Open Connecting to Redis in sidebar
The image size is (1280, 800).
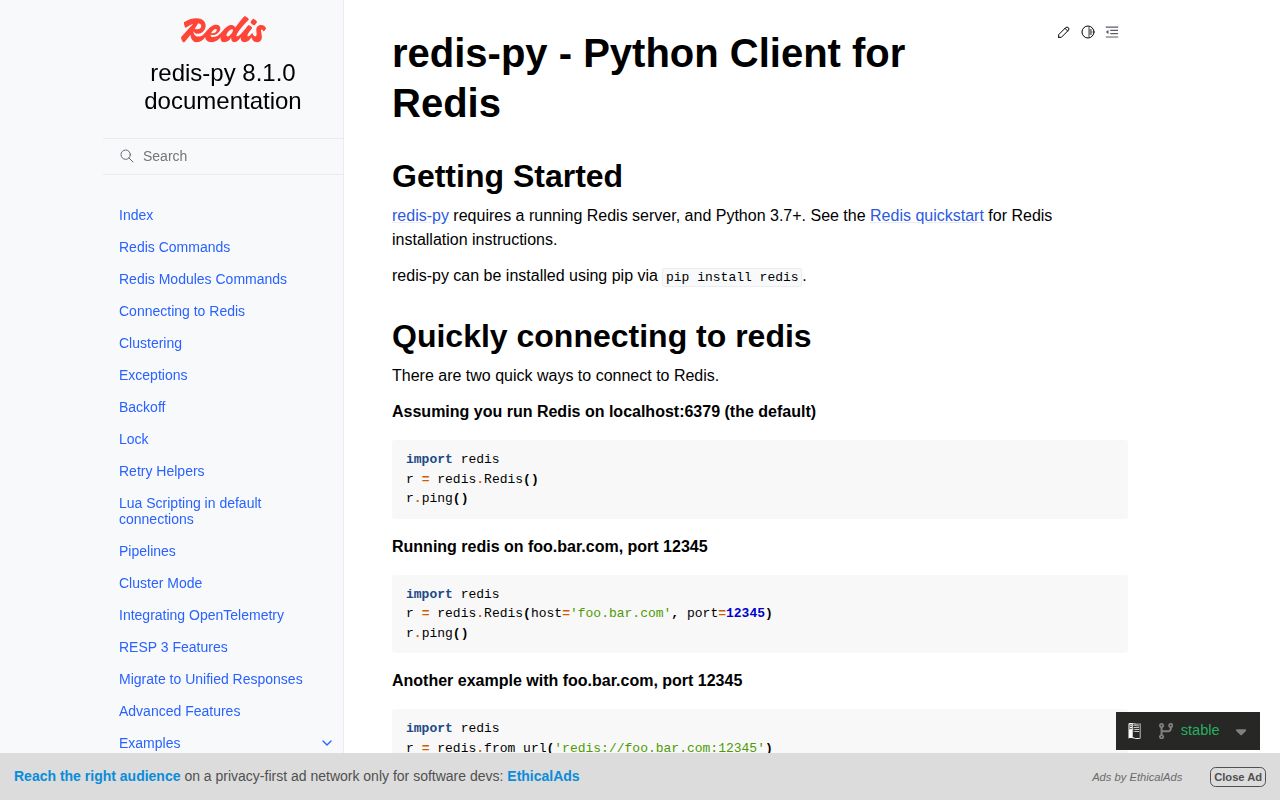[182, 311]
